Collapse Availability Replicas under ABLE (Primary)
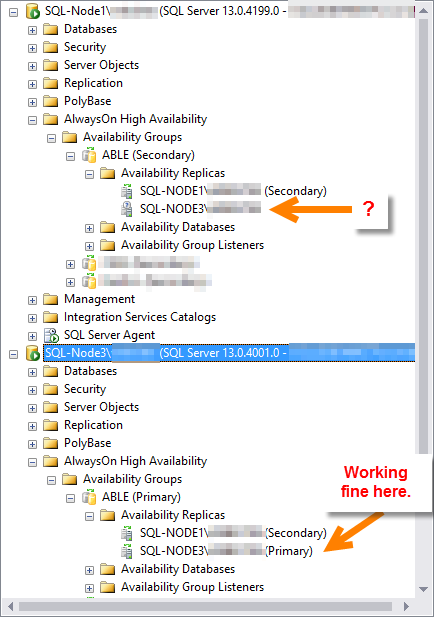 click(x=89, y=516)
